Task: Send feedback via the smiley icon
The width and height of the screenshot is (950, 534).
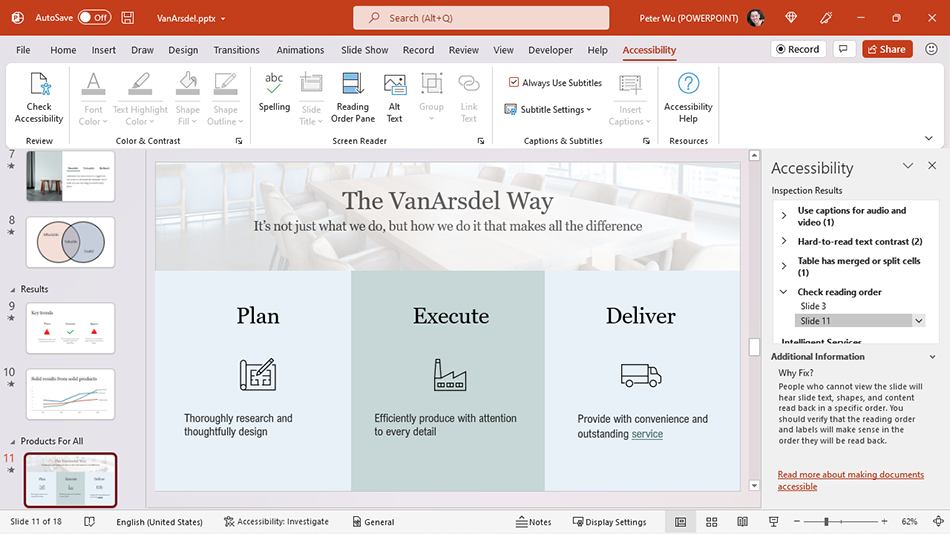Action: click(931, 49)
